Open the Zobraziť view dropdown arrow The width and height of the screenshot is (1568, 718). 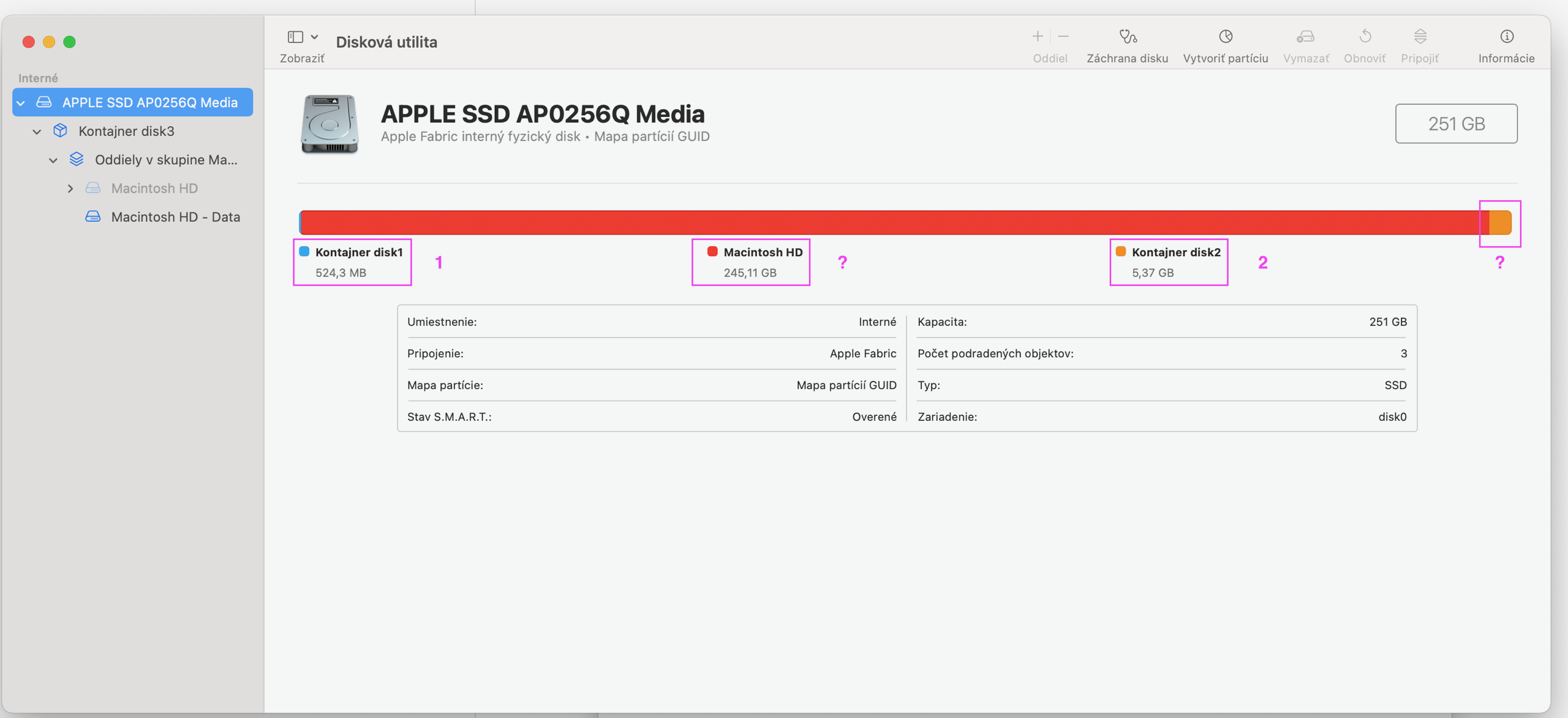tap(315, 37)
